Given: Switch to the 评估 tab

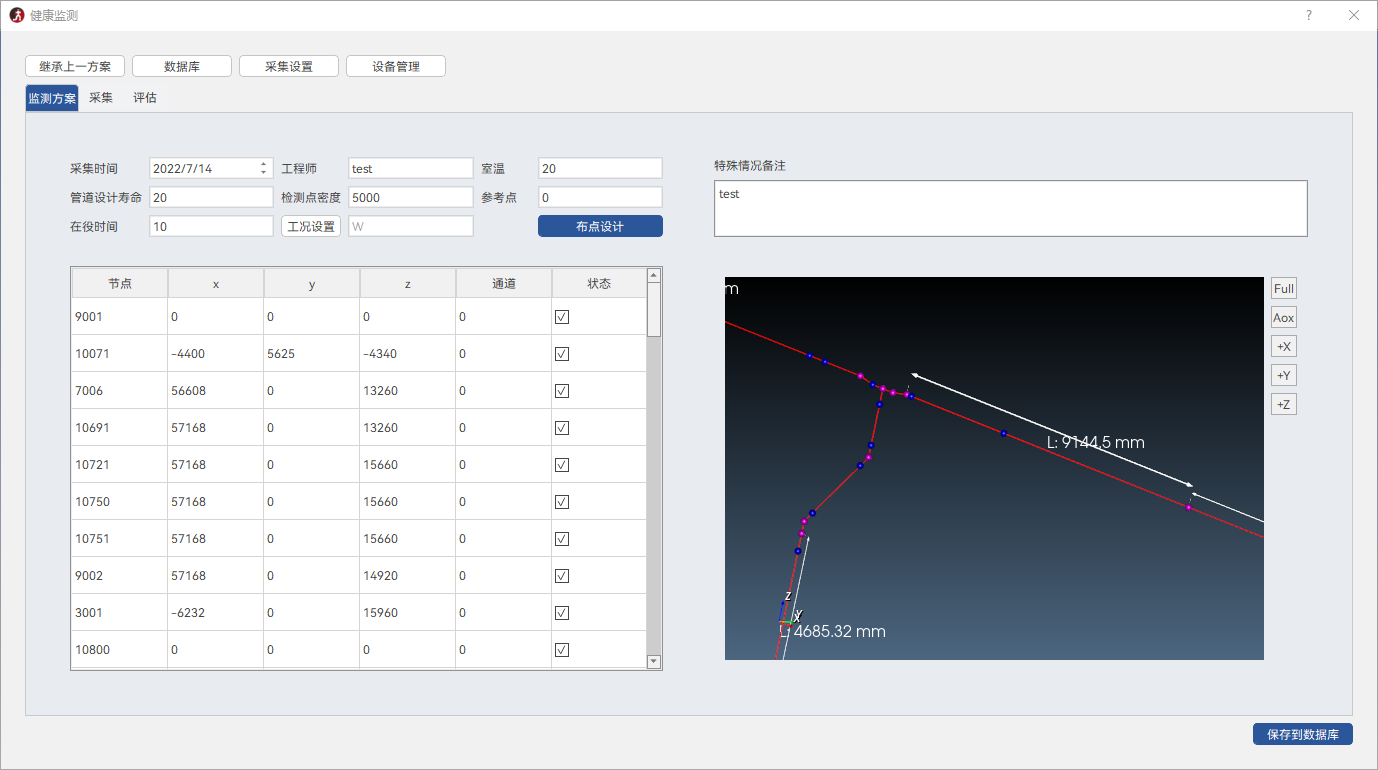Looking at the screenshot, I should (145, 98).
